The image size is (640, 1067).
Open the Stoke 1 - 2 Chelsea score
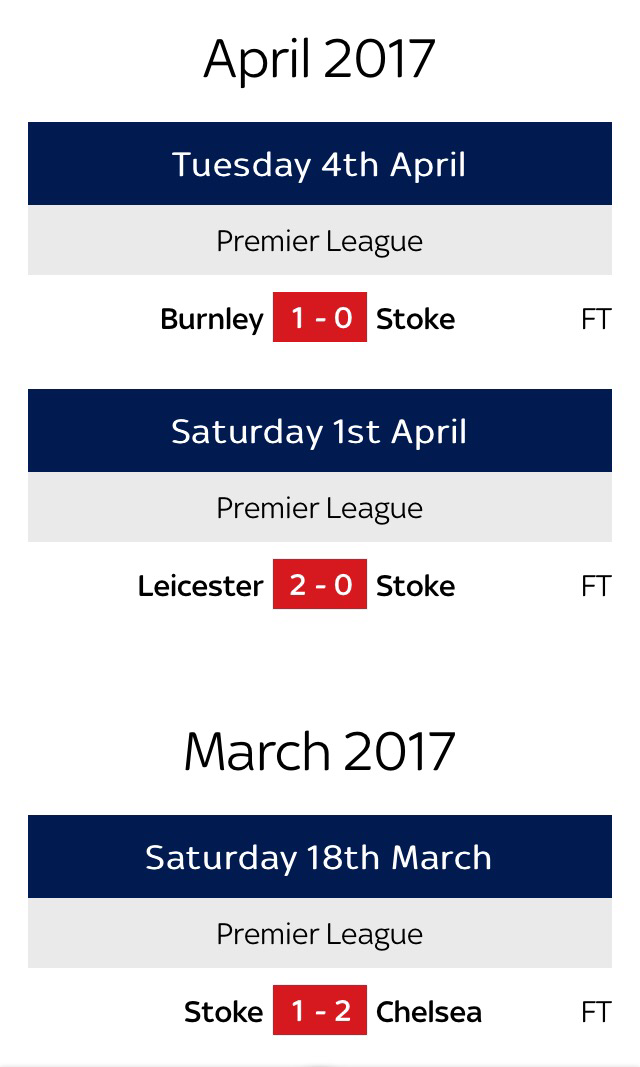(x=320, y=1011)
